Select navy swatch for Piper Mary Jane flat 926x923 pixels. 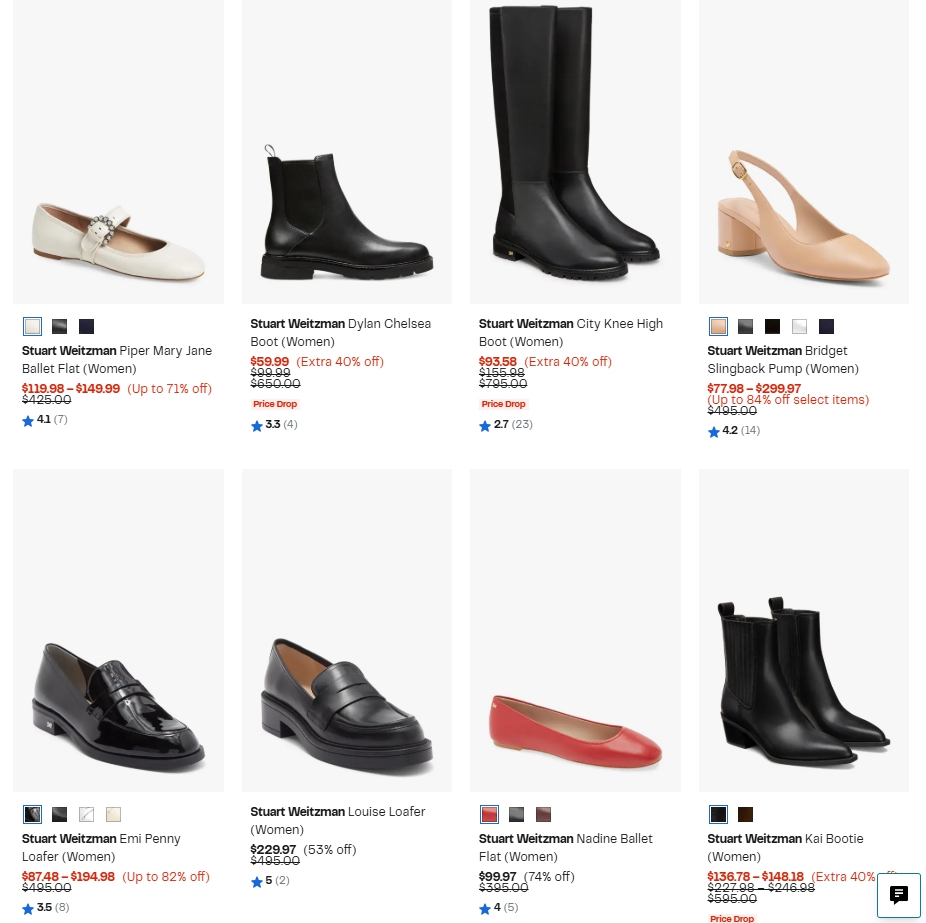tap(87, 327)
